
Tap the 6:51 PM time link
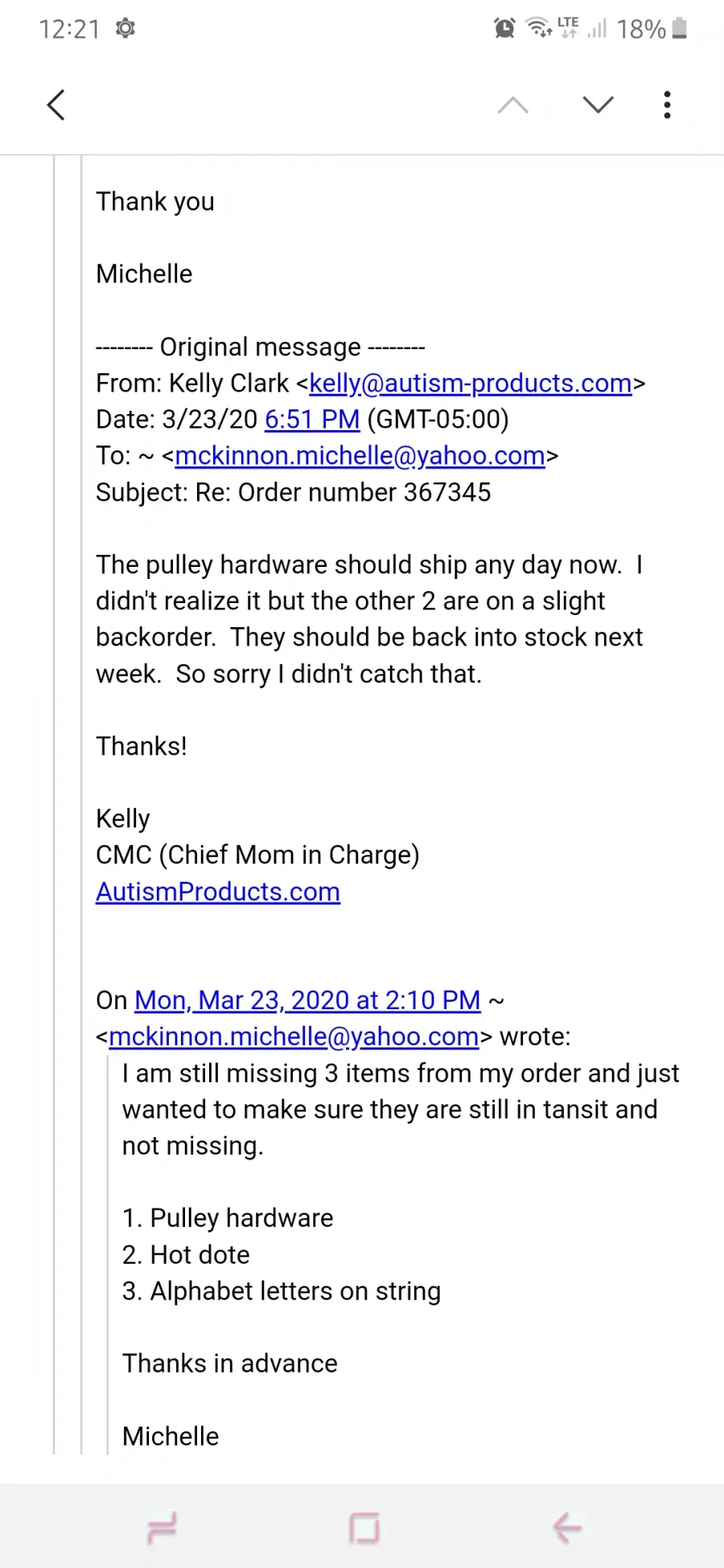click(x=312, y=420)
